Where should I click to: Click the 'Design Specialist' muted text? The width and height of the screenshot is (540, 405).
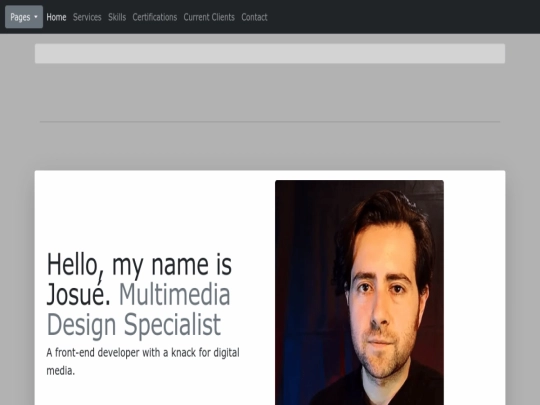[x=134, y=324]
